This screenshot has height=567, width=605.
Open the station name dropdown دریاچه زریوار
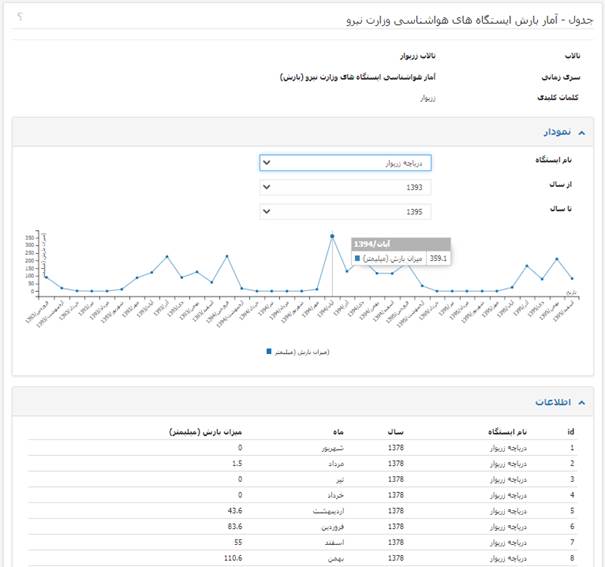pyautogui.click(x=346, y=163)
